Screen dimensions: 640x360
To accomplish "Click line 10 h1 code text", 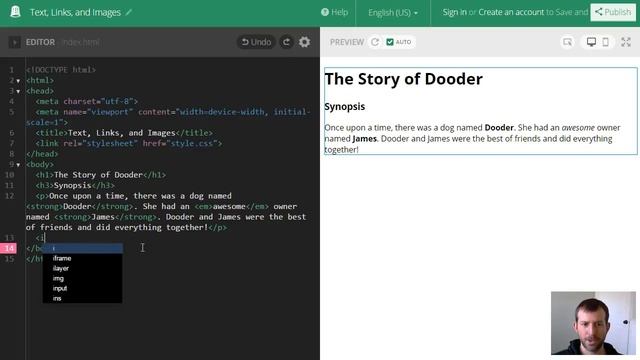I will click(x=101, y=175).
